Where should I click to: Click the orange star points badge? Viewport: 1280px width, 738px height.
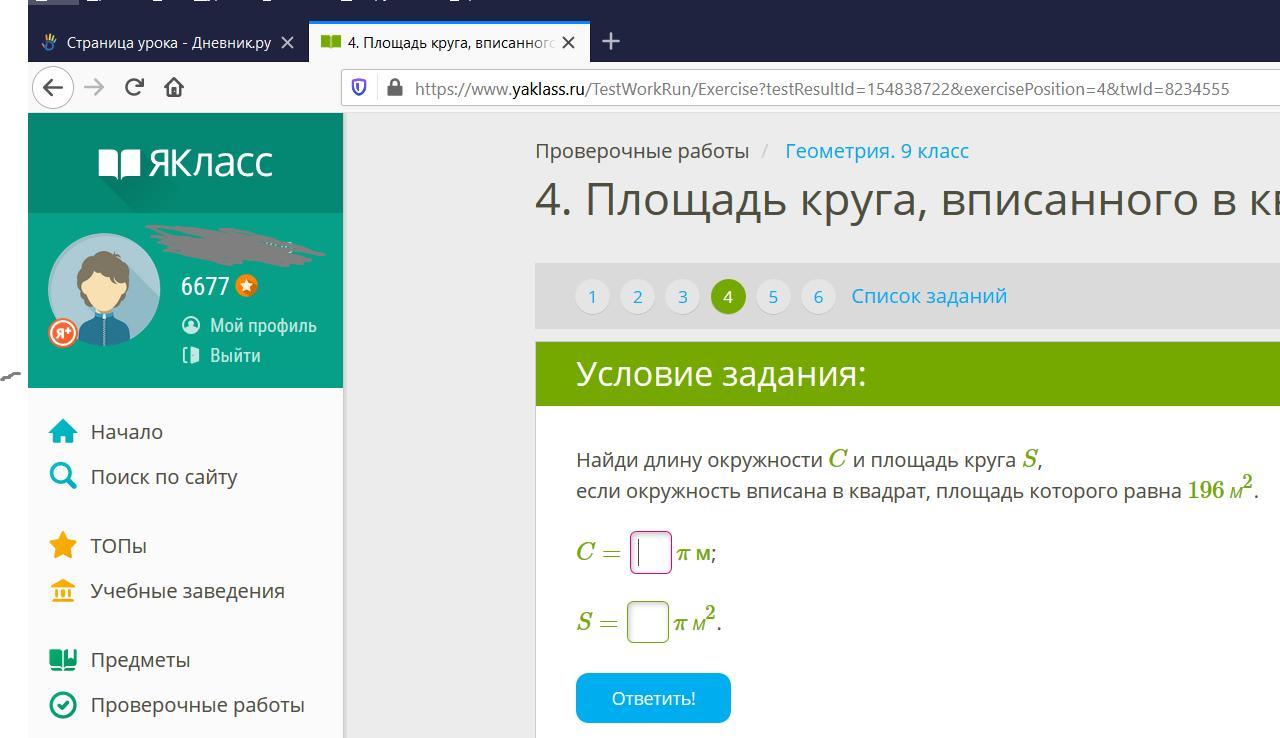(247, 286)
